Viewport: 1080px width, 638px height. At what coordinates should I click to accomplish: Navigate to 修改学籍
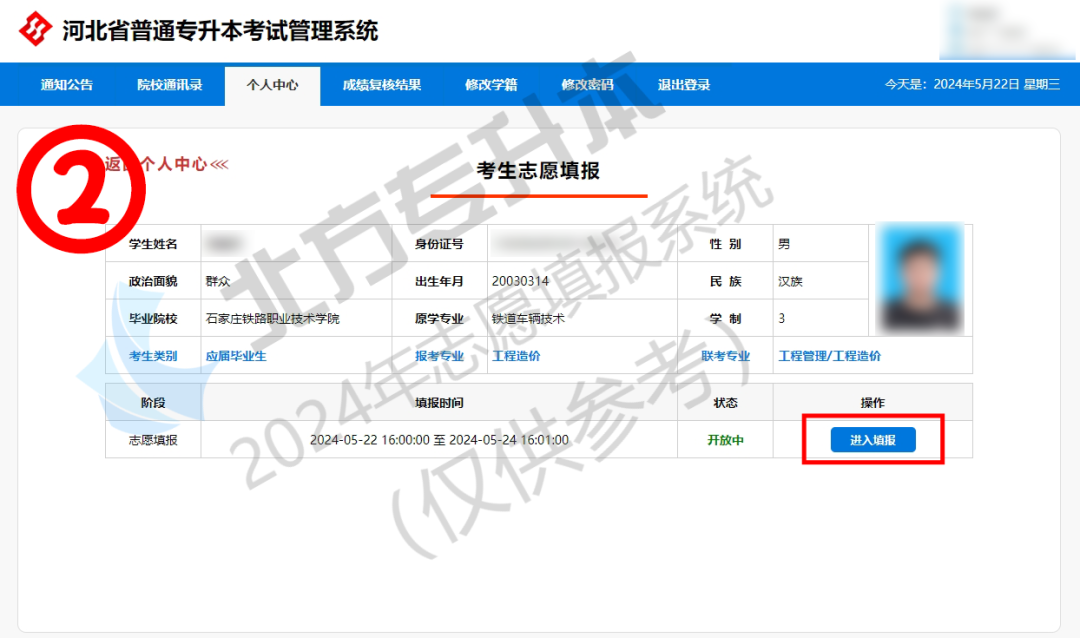(x=491, y=85)
